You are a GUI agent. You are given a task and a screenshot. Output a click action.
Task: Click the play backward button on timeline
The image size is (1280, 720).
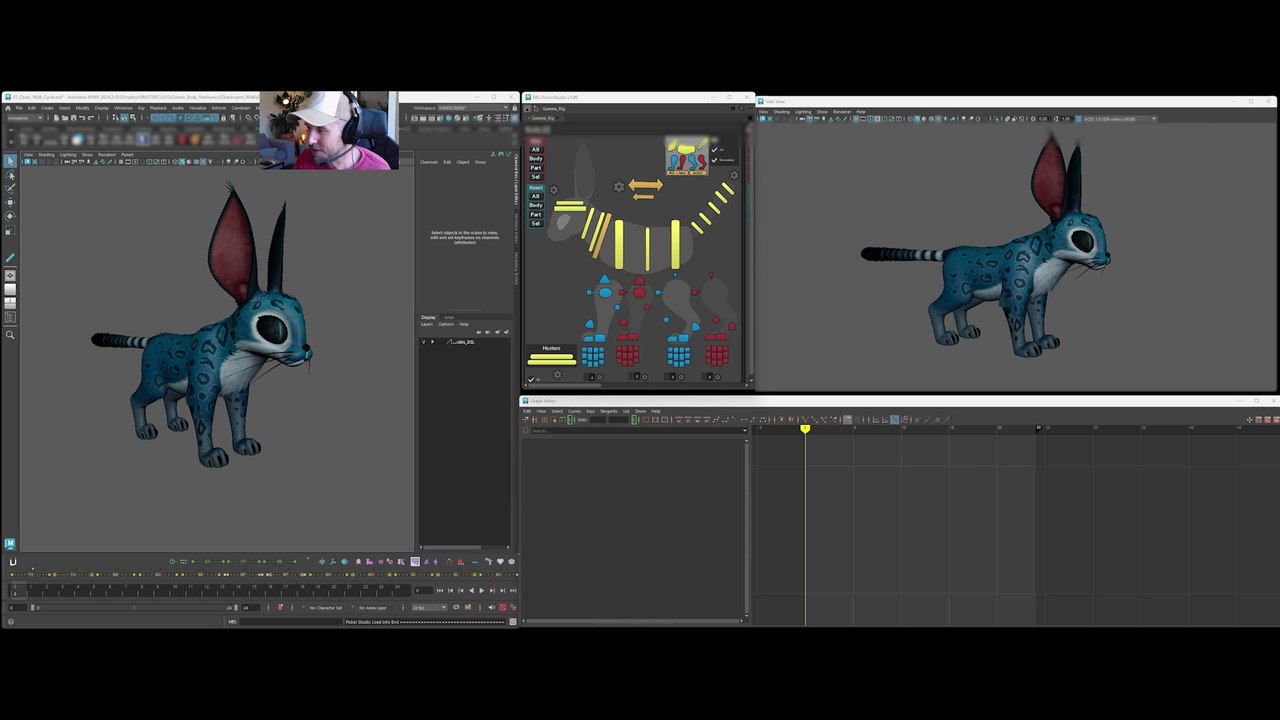(471, 590)
